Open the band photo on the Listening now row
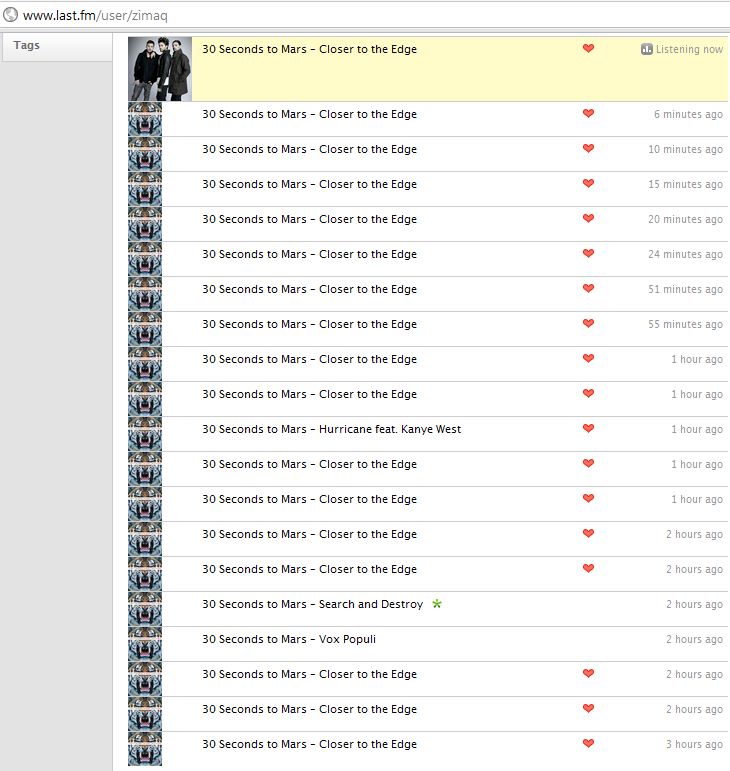The height and width of the screenshot is (771, 730). [160, 69]
